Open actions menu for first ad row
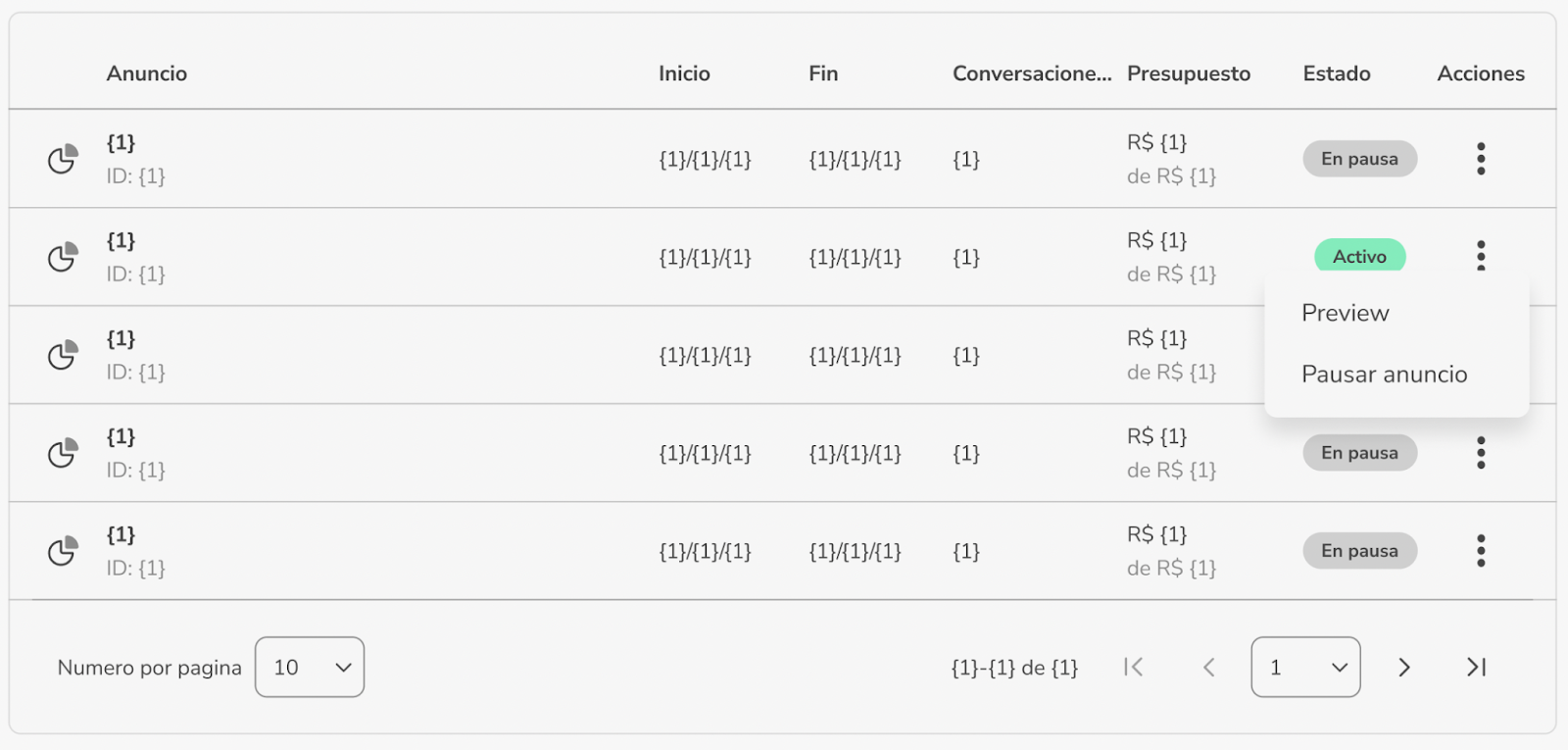 pyautogui.click(x=1481, y=159)
